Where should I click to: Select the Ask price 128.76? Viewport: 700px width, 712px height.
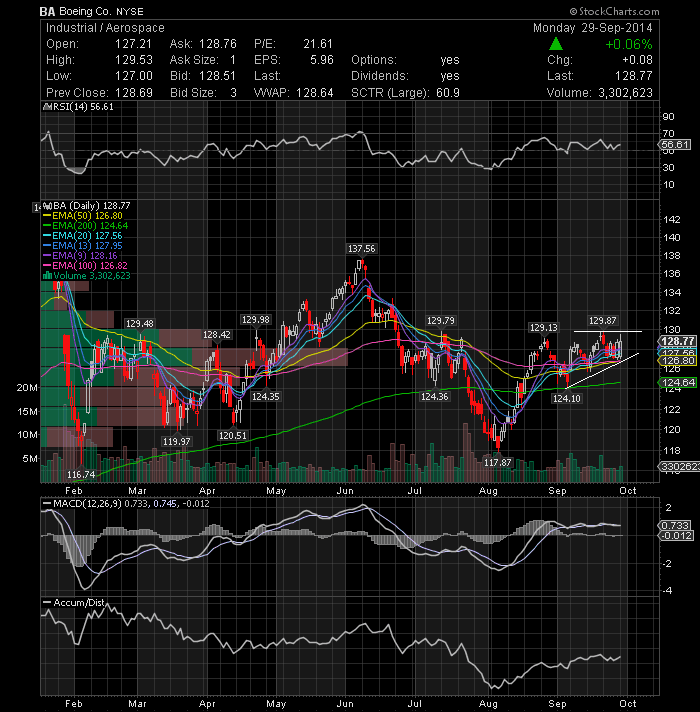tap(218, 44)
